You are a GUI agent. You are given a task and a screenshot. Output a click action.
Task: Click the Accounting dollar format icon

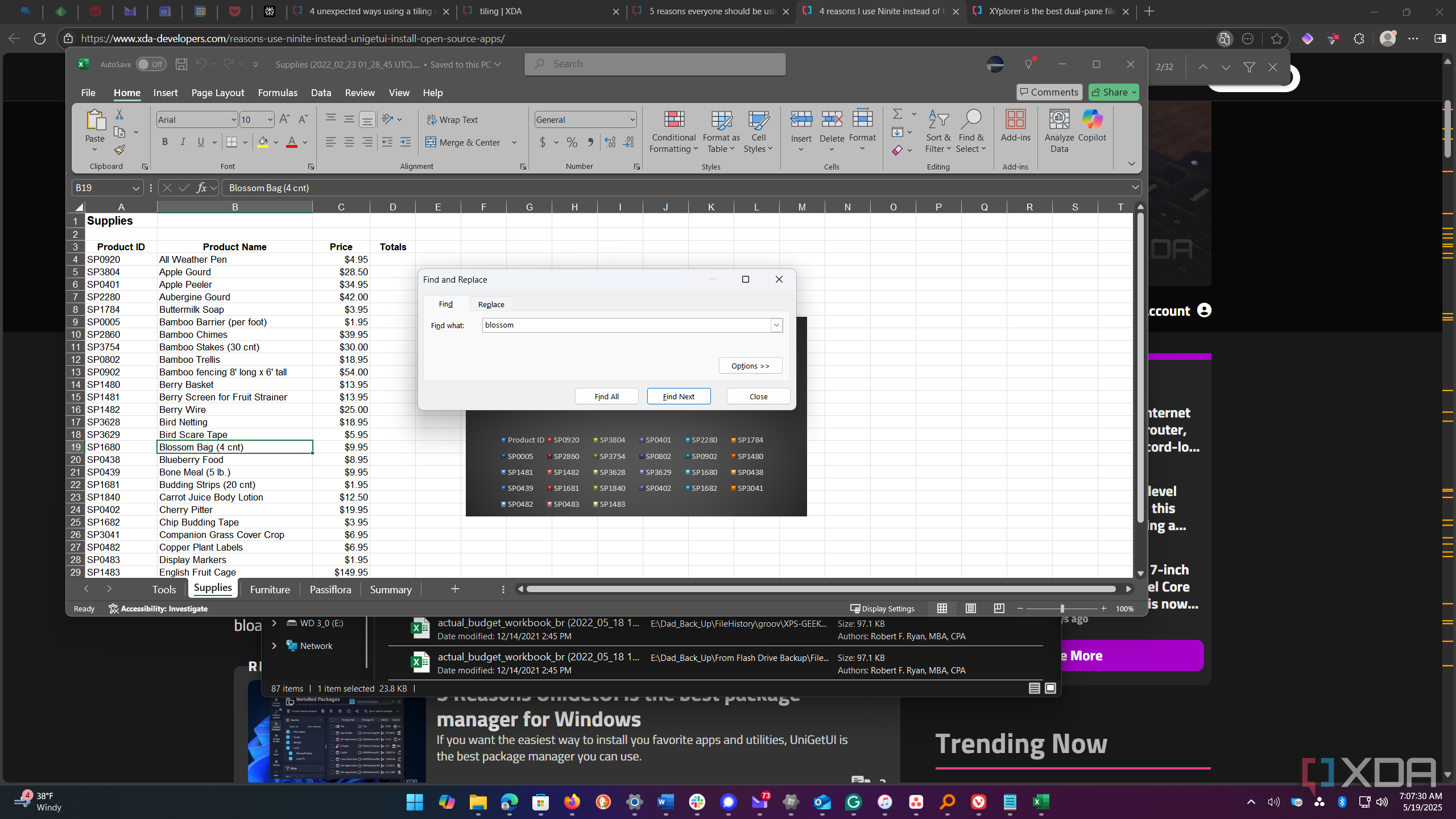tap(543, 142)
